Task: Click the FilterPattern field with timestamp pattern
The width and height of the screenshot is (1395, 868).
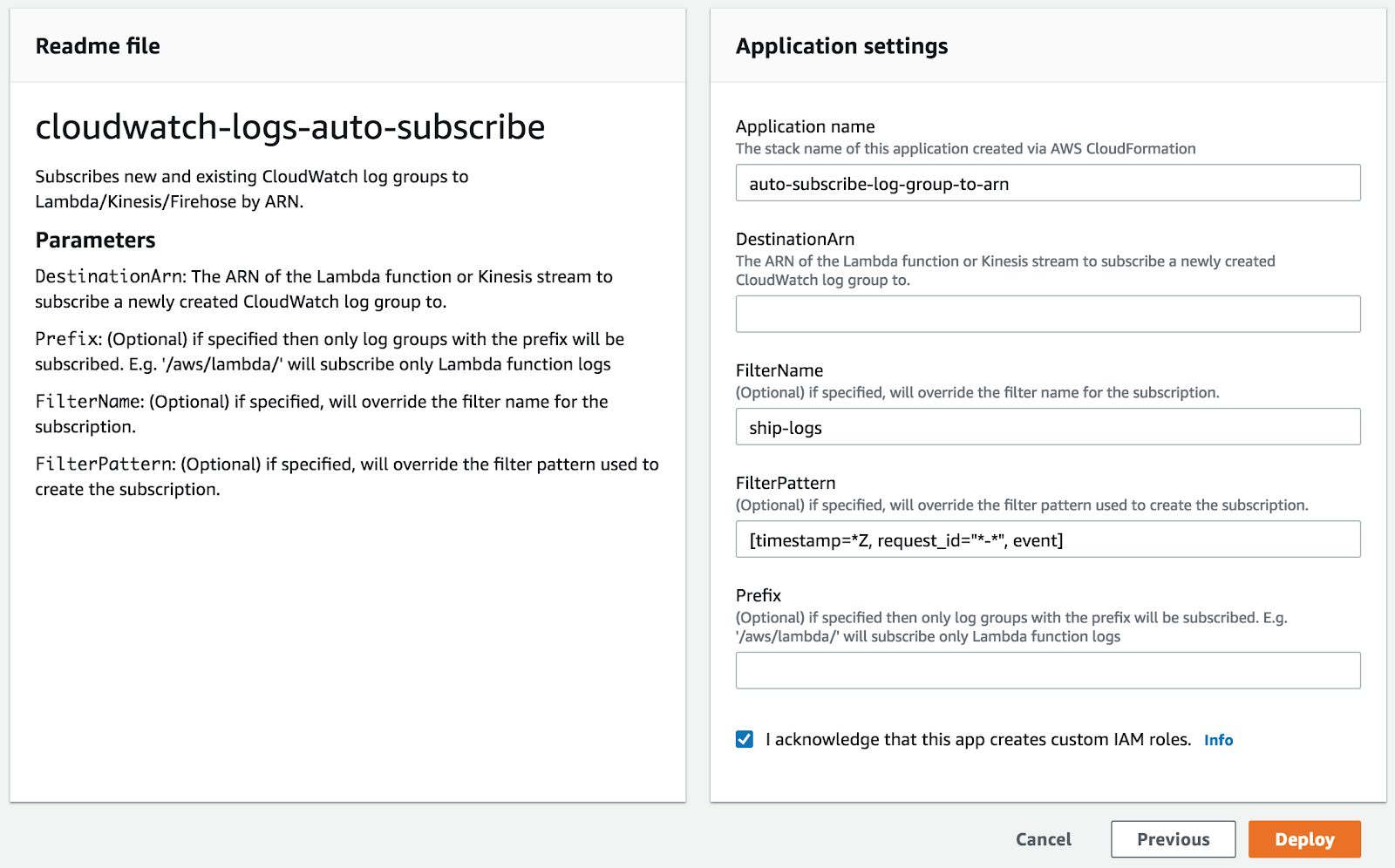Action: click(1046, 539)
